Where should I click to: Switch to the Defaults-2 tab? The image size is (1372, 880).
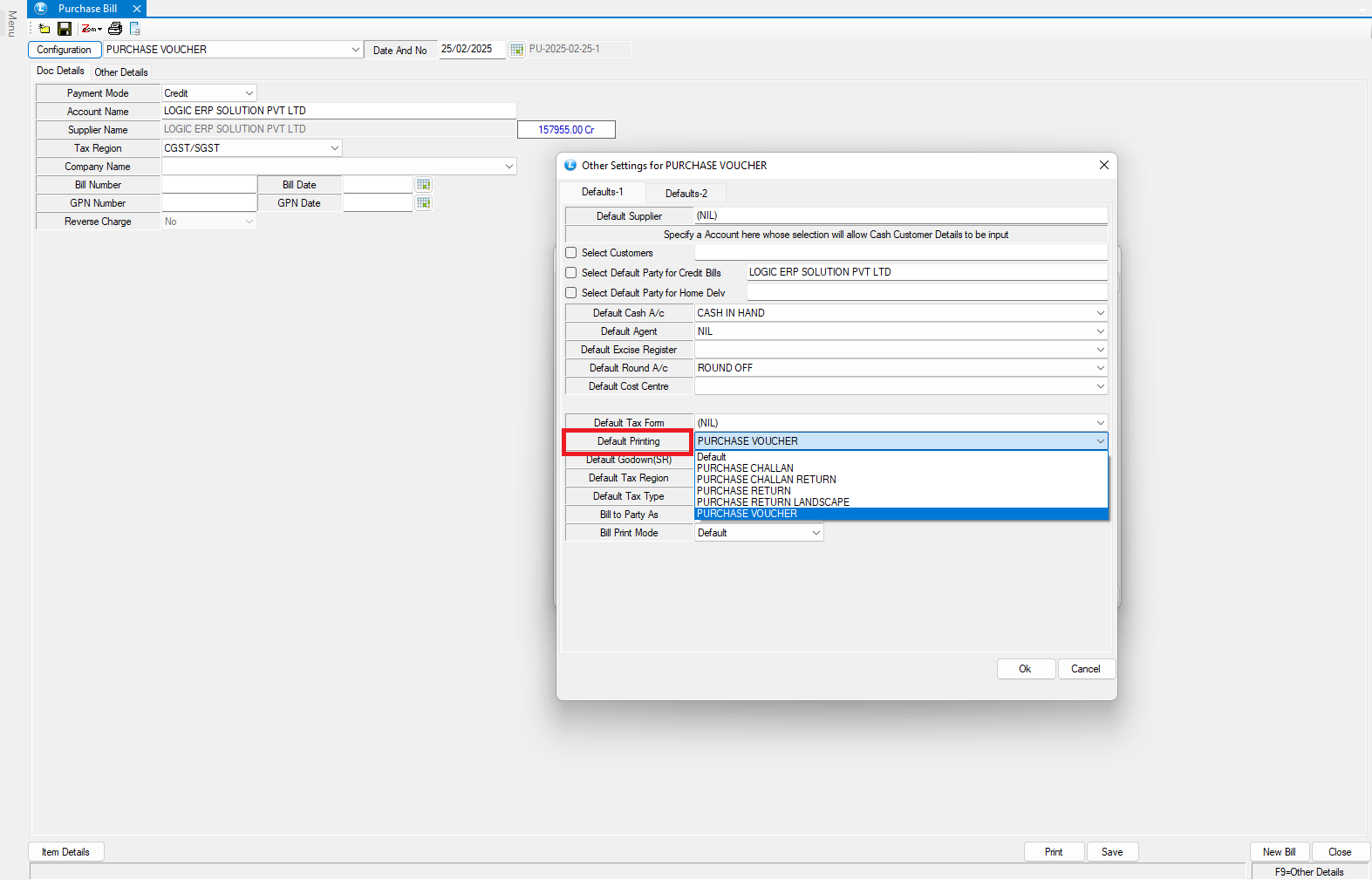686,194
